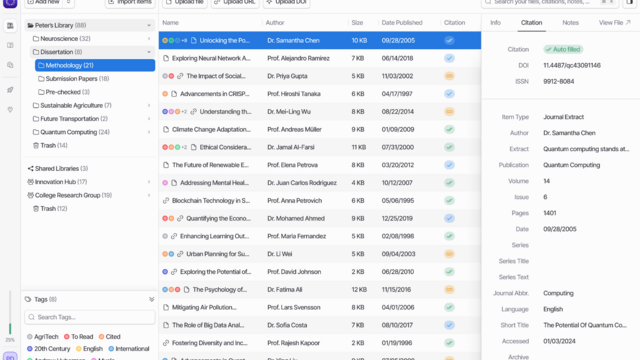
Task: Open the rocket icon in left rail
Action: click(x=10, y=90)
